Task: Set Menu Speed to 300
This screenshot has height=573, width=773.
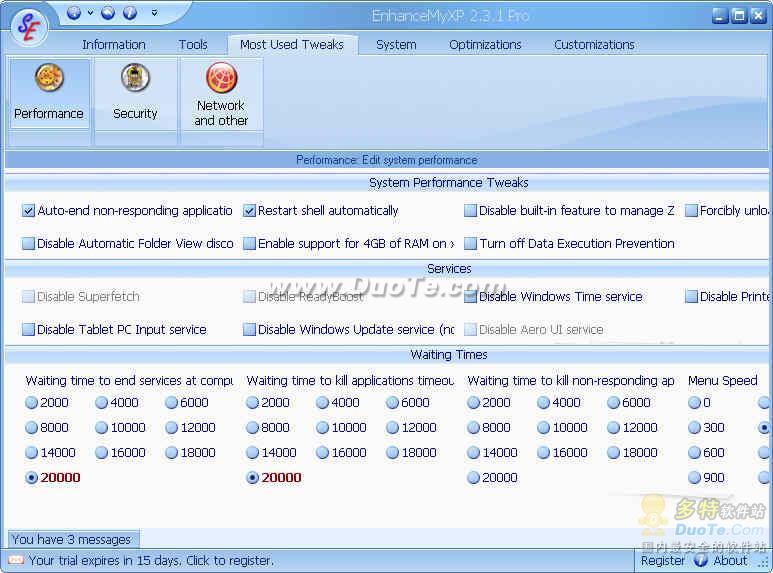Action: [x=694, y=428]
